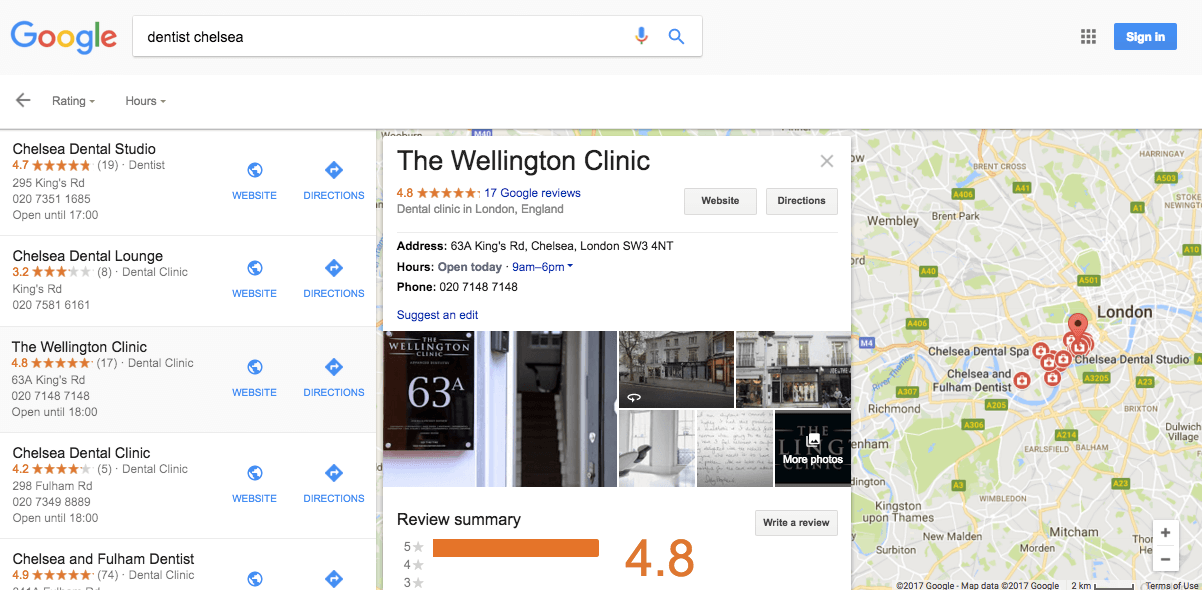Open Chelsea Dental Studio website globe icon
Image resolution: width=1202 pixels, height=590 pixels.
254,169
